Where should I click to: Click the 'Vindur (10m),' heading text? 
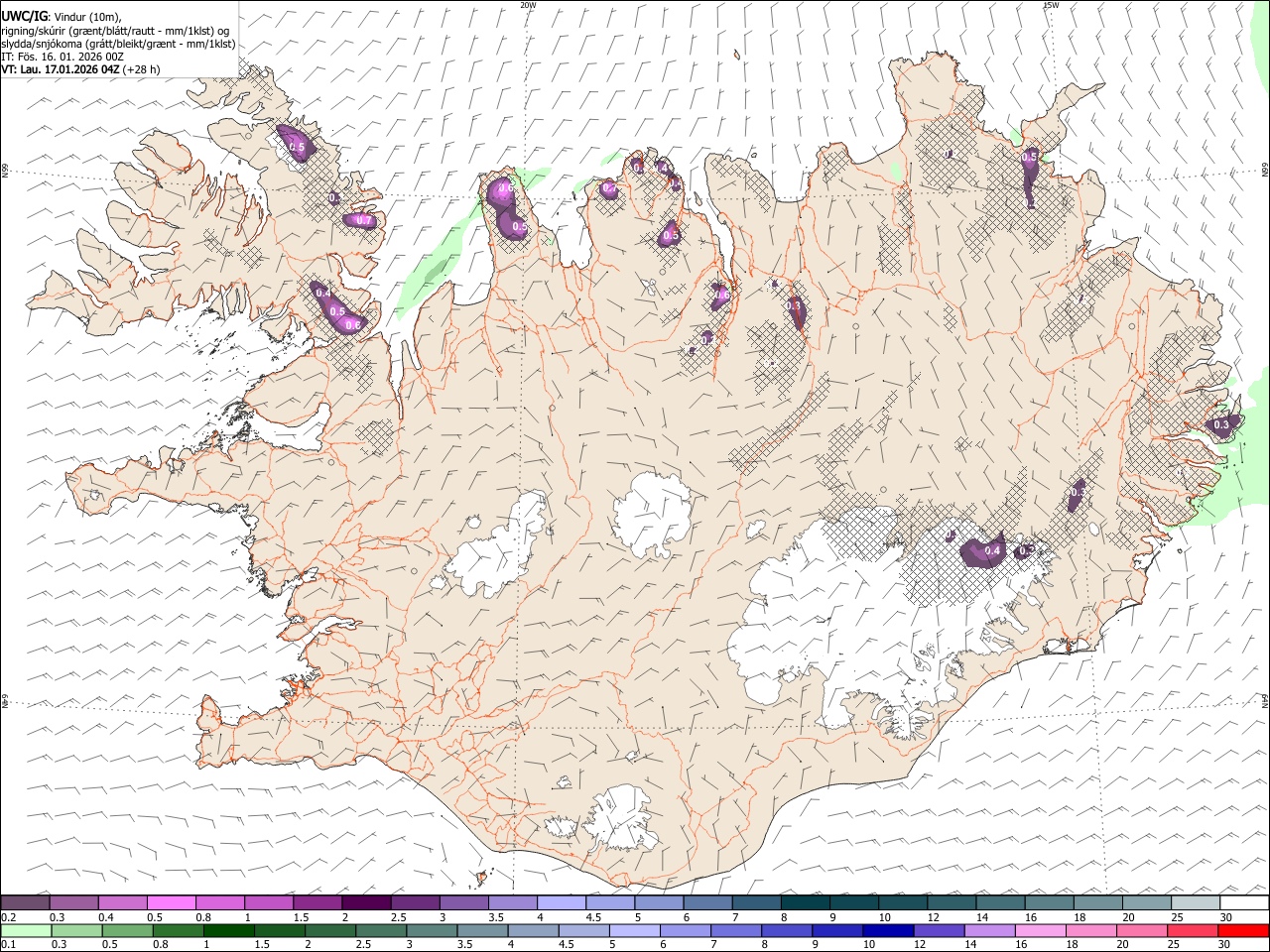(87, 17)
